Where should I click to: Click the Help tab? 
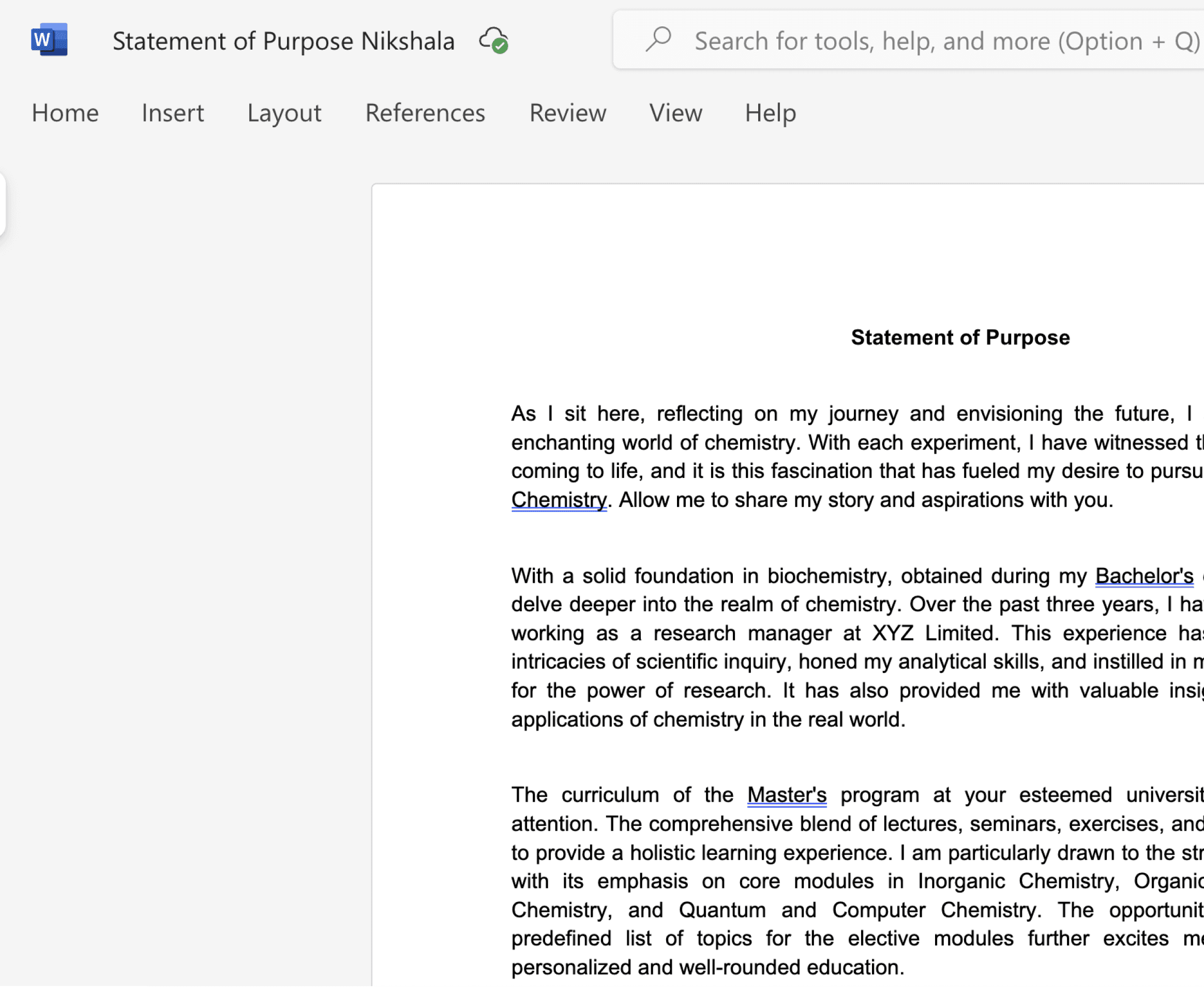pos(770,113)
